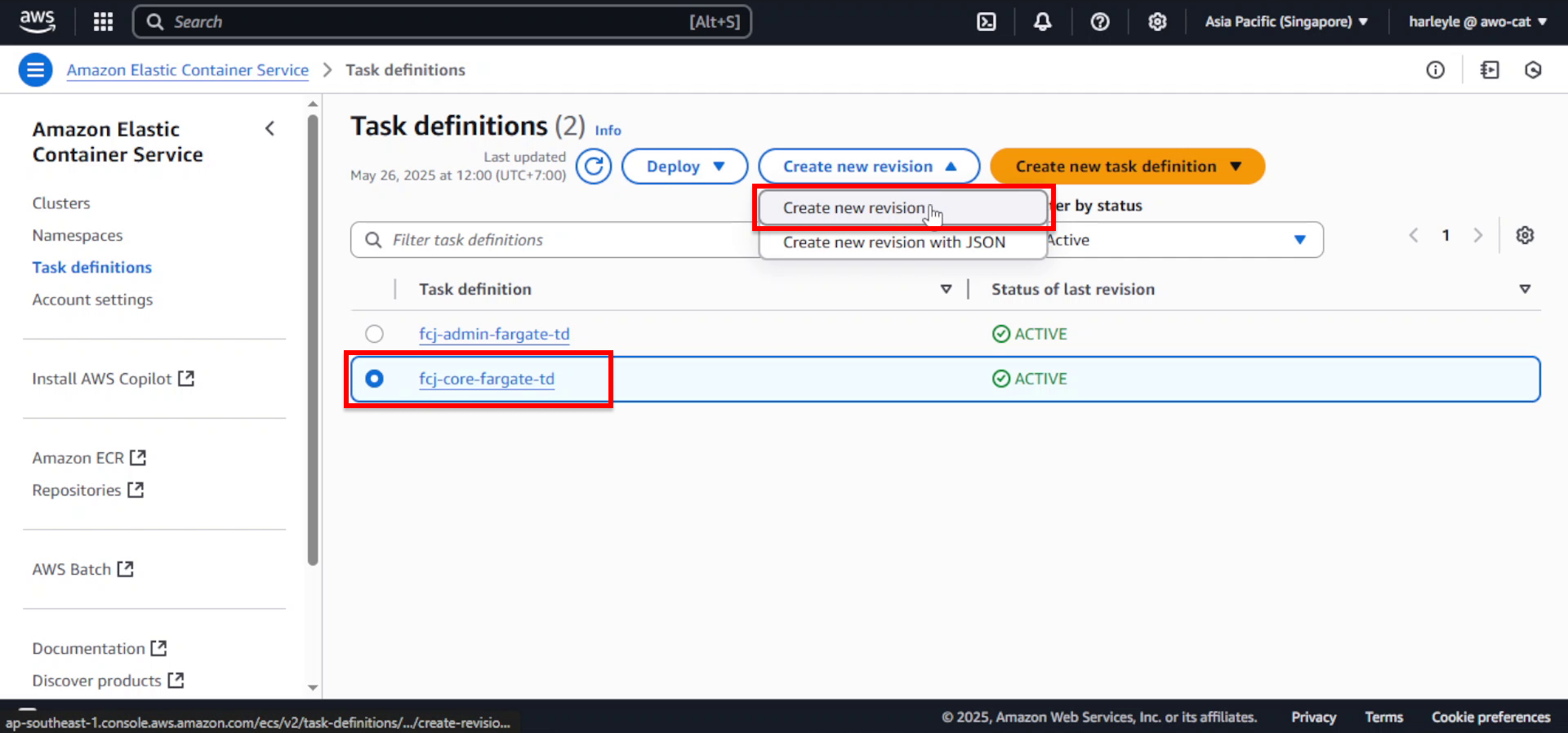Open Account settings in sidebar
The height and width of the screenshot is (733, 1568).
click(92, 300)
